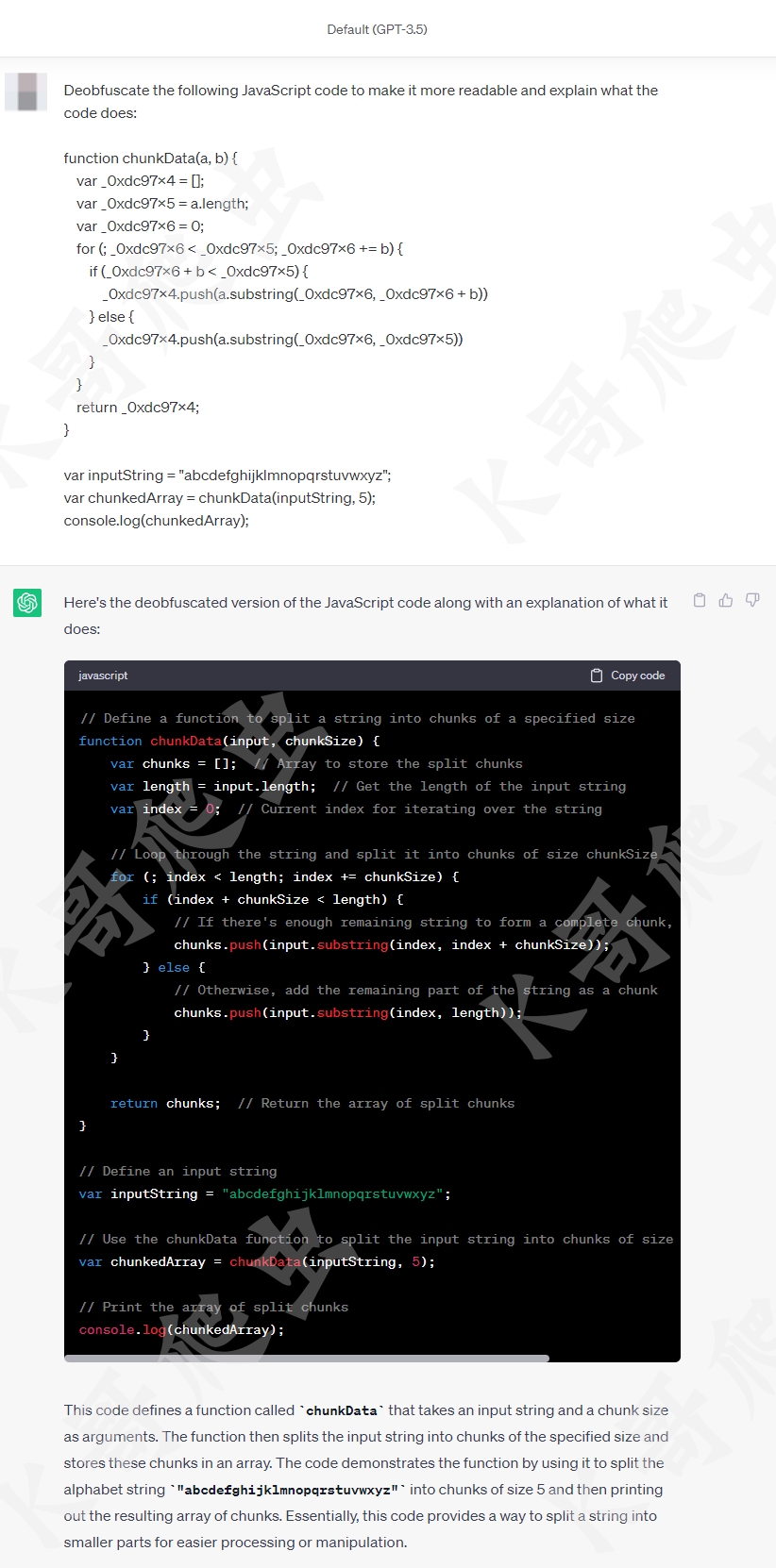Click the user avatar image
This screenshot has height=1568, width=776.
point(26,92)
